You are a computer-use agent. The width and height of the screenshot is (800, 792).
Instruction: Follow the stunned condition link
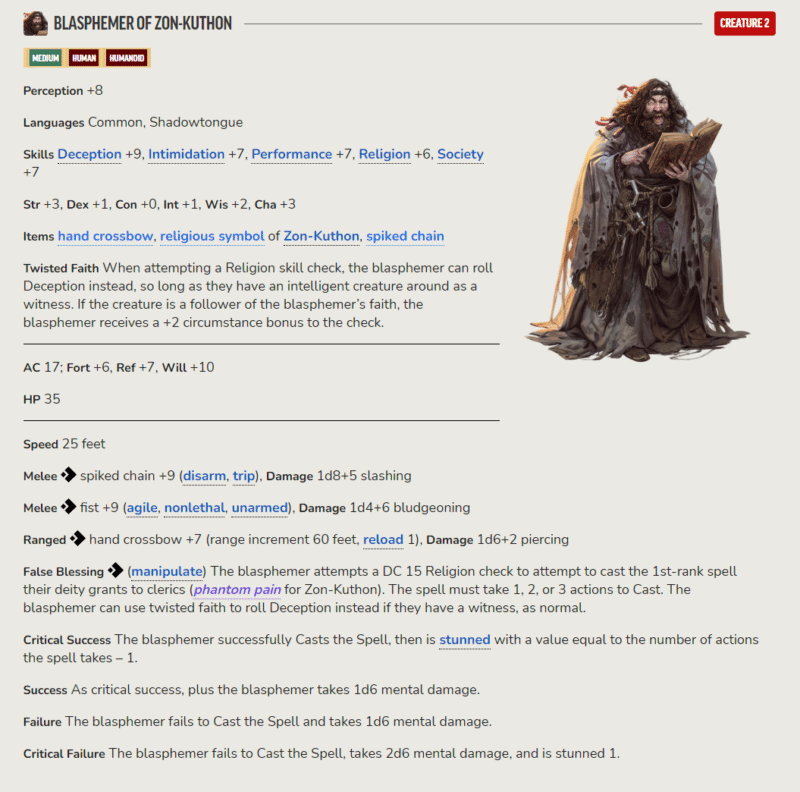pos(465,639)
